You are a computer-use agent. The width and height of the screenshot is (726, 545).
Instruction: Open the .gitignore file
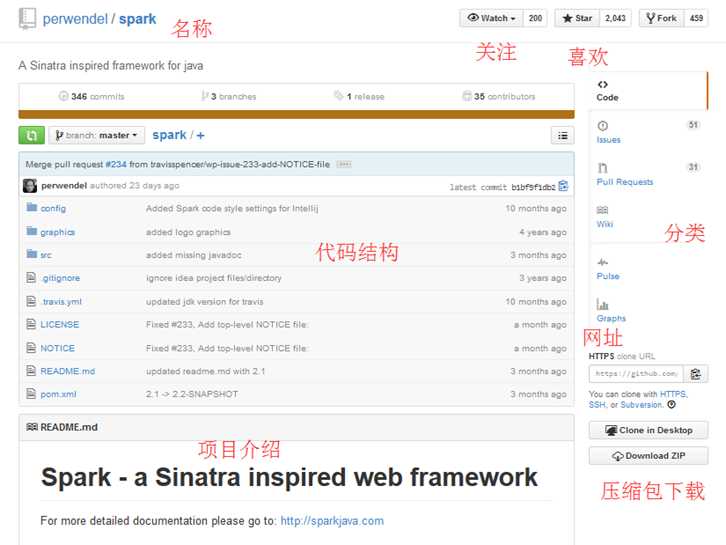click(x=60, y=278)
